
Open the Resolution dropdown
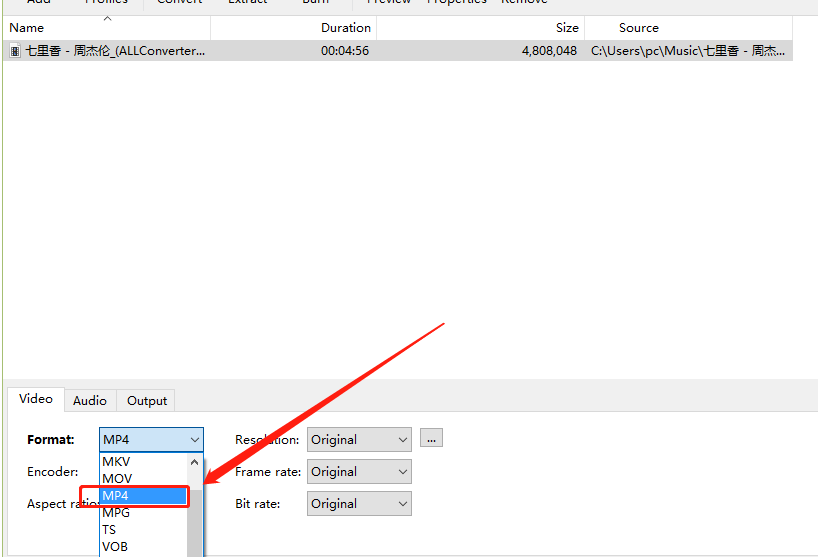[x=359, y=440]
